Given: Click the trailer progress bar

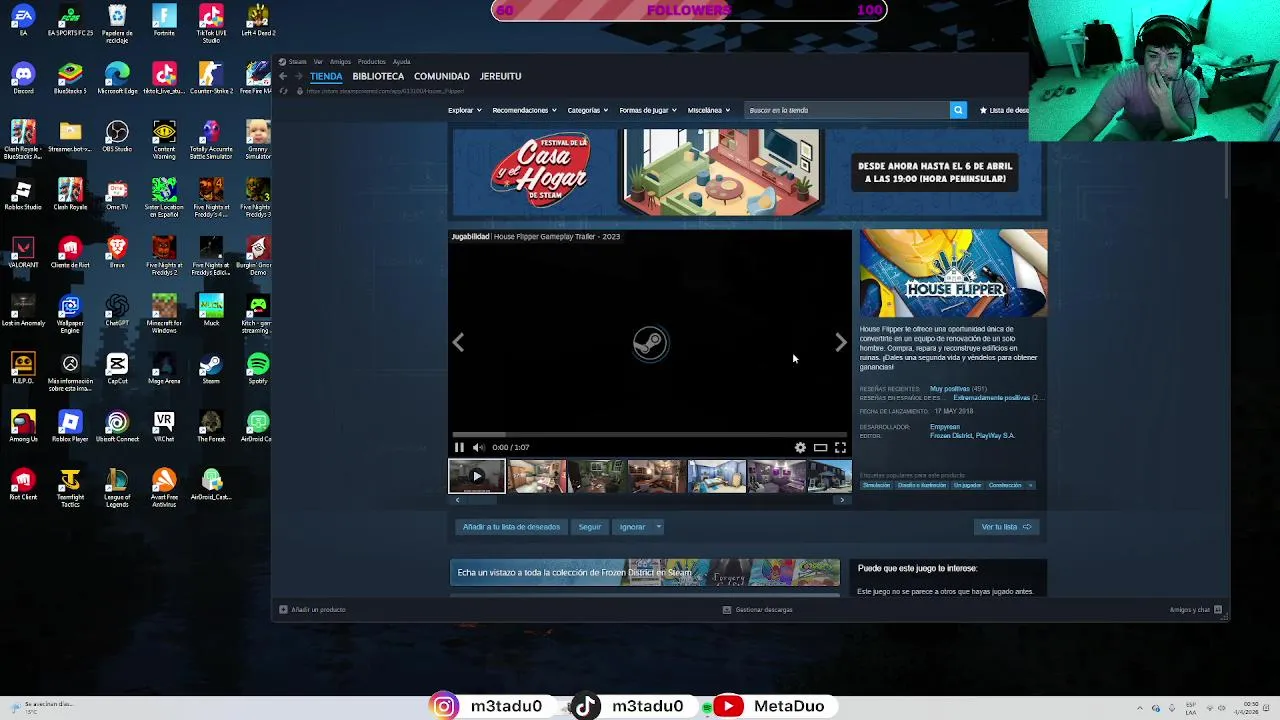Looking at the screenshot, I should 650,434.
